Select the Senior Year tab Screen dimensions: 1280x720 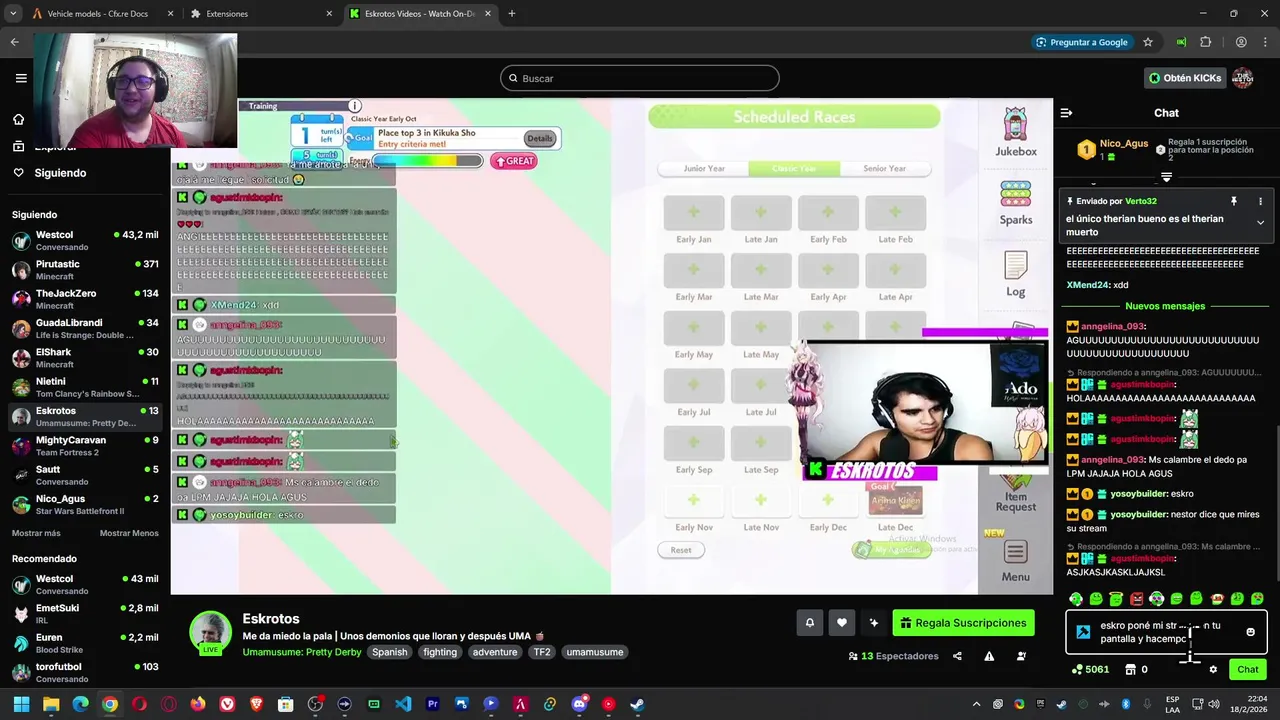[x=884, y=168]
